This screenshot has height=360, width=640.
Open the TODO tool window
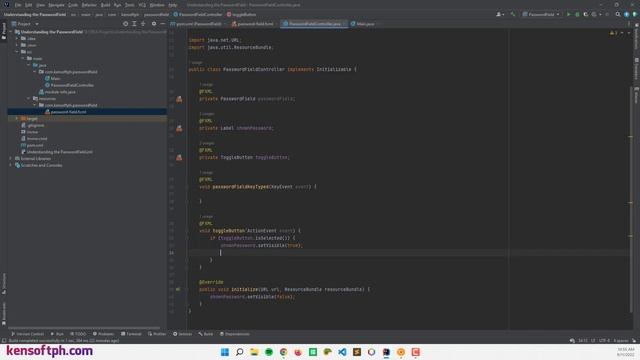(x=78, y=334)
